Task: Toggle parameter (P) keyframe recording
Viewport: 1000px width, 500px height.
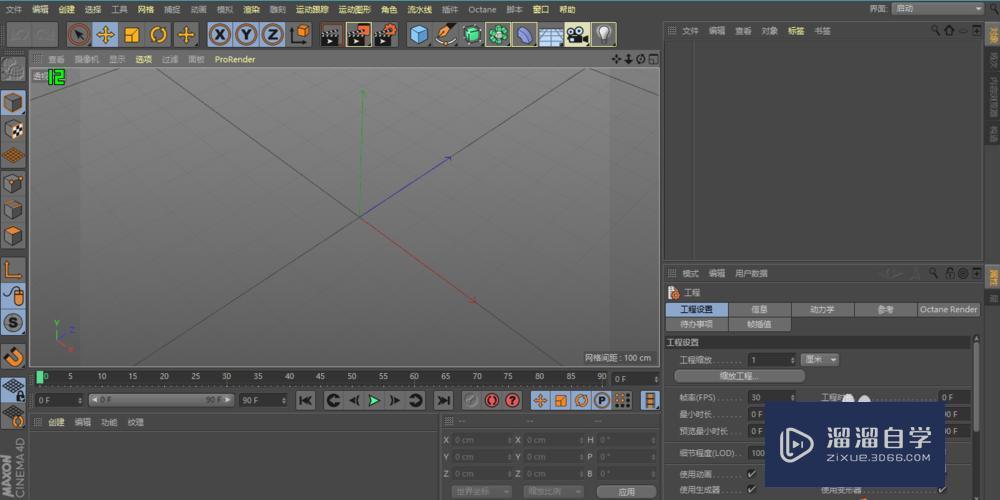Action: [601, 401]
